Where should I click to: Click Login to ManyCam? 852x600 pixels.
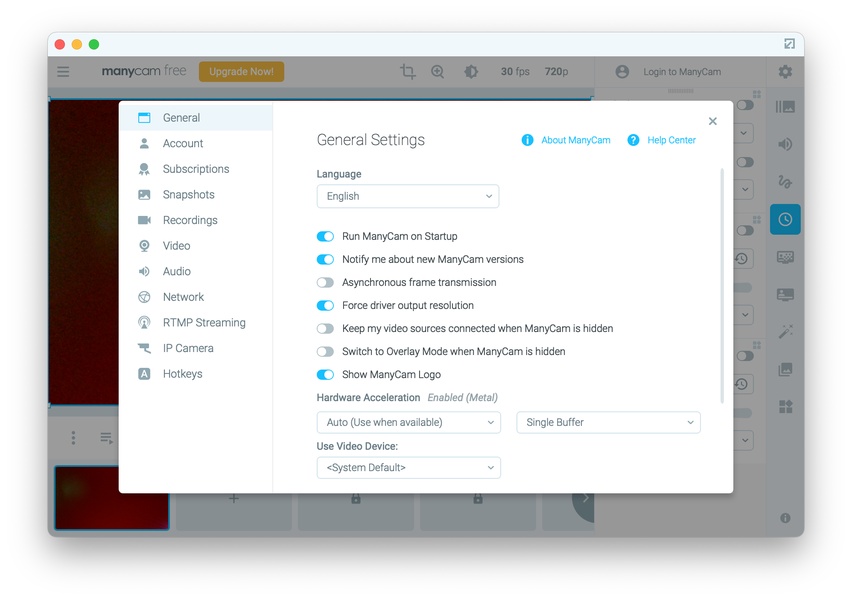click(682, 72)
